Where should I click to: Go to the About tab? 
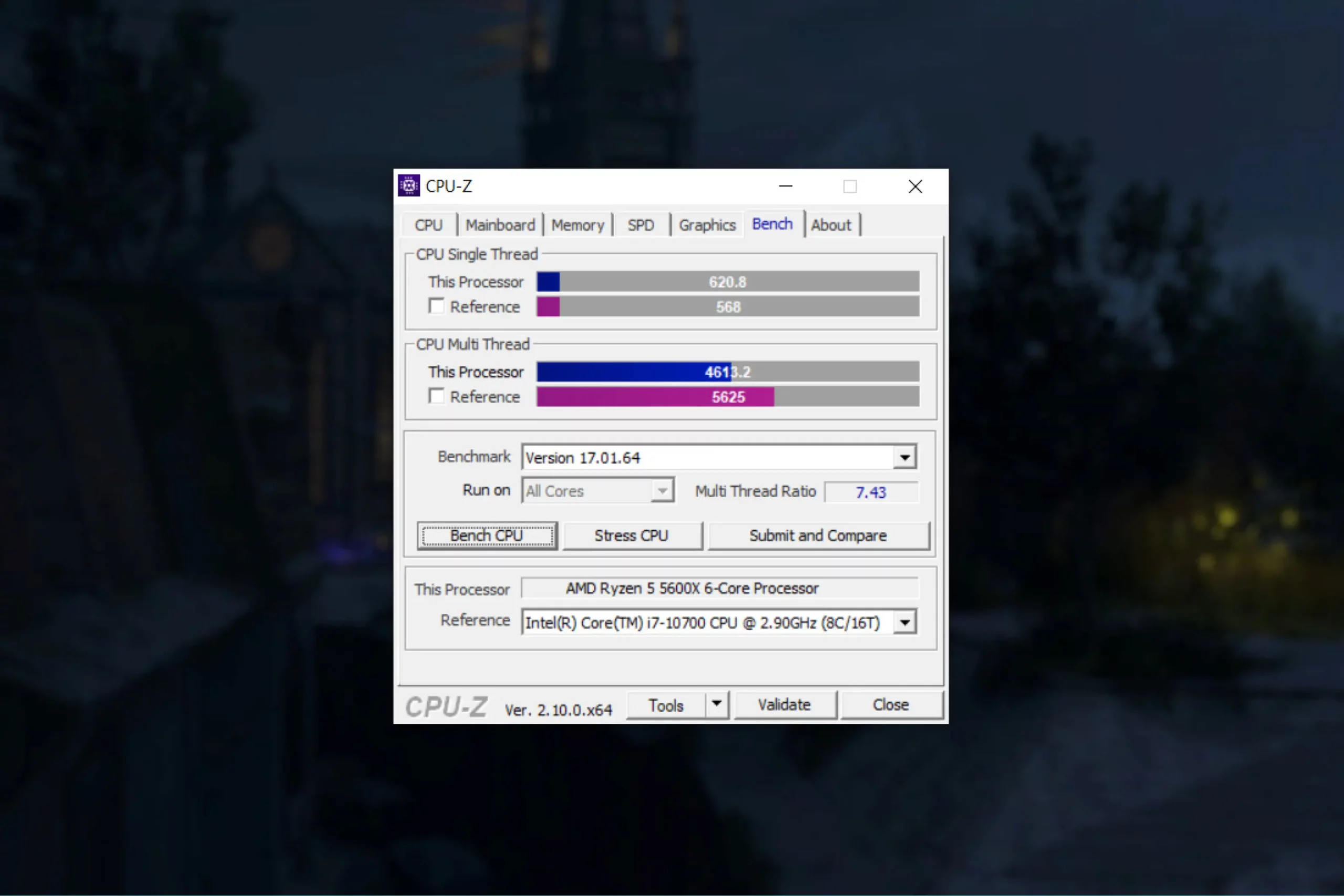(831, 225)
